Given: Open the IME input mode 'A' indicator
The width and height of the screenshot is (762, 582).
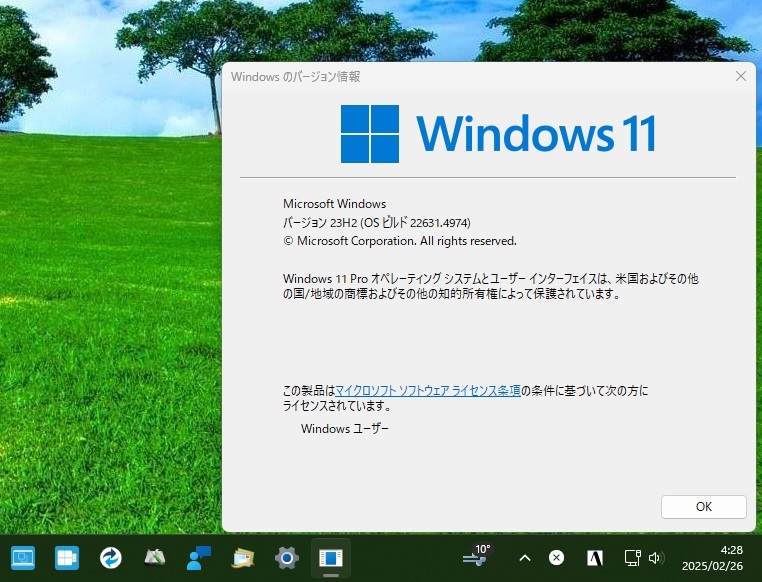Looking at the screenshot, I should pos(595,558).
